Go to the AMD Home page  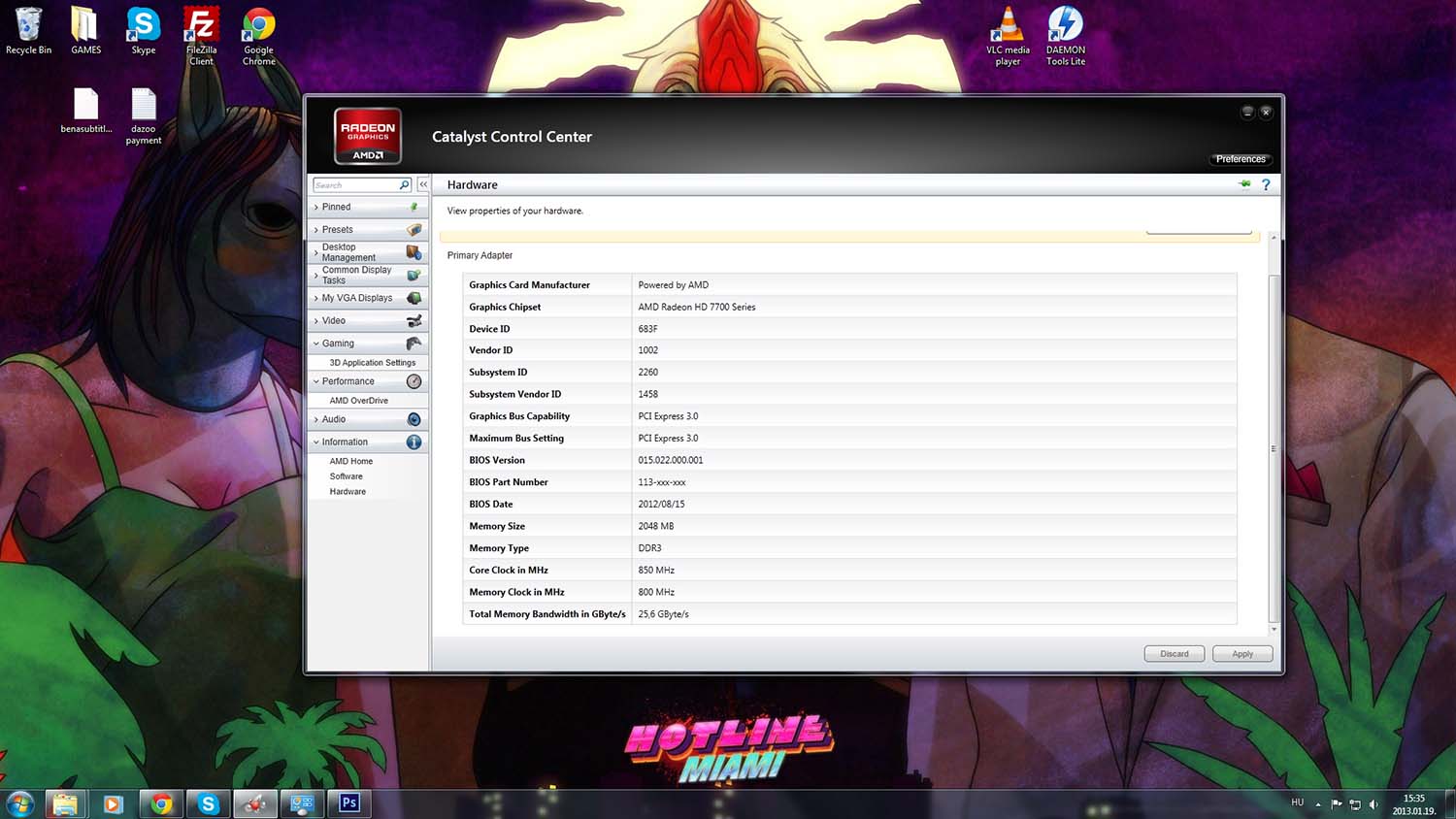[x=351, y=462]
